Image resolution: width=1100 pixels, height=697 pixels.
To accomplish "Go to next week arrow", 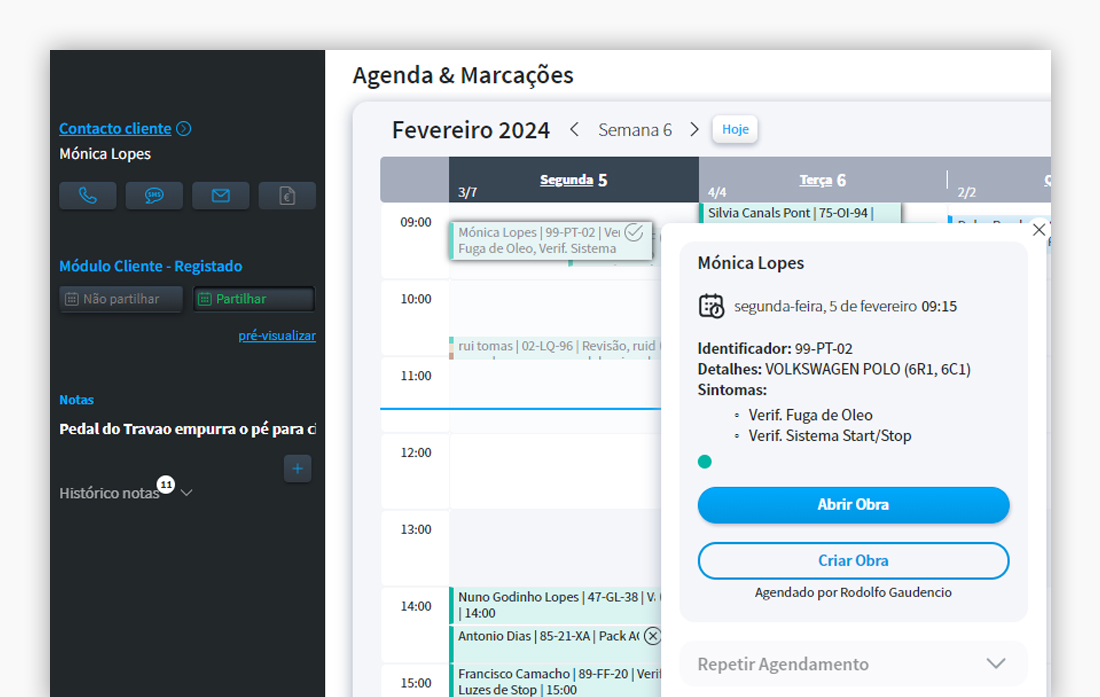I will 694,130.
